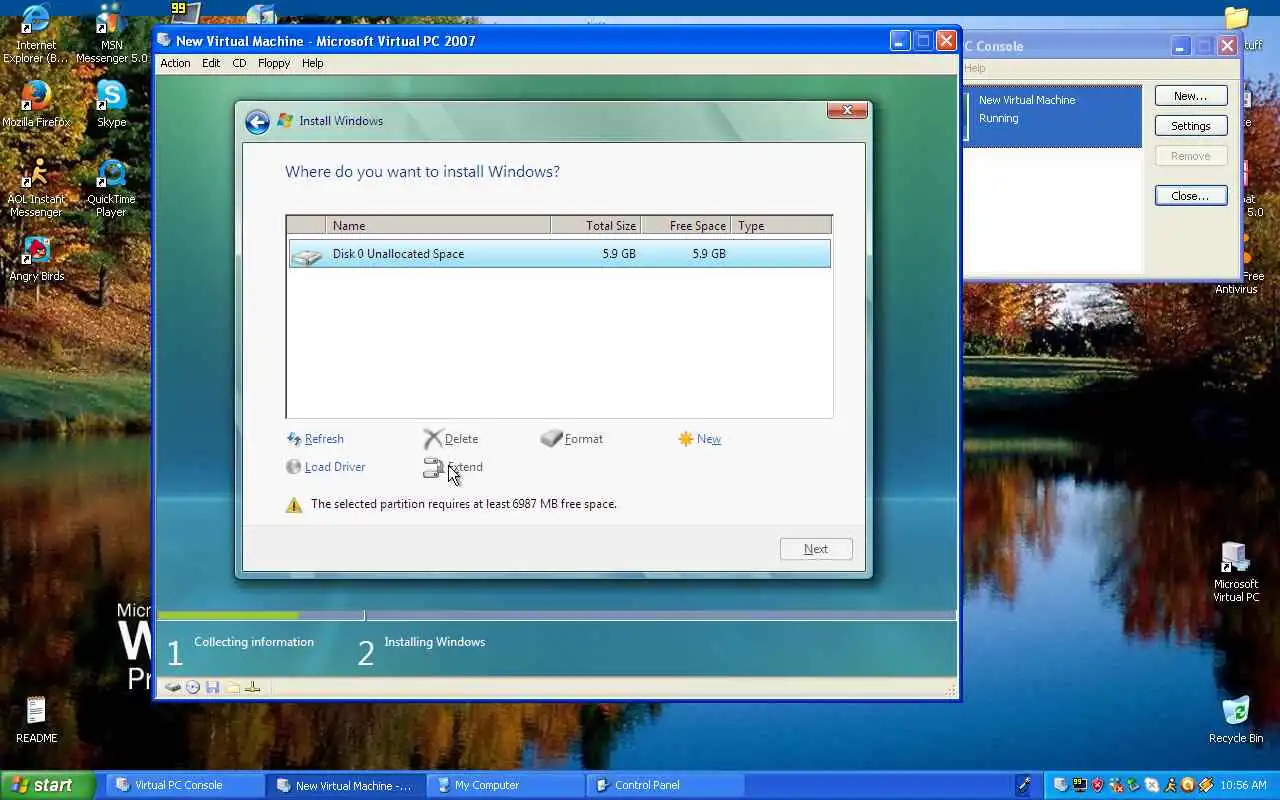Open QuickTime Player desktop icon
Image resolution: width=1280 pixels, height=800 pixels.
coord(111,188)
